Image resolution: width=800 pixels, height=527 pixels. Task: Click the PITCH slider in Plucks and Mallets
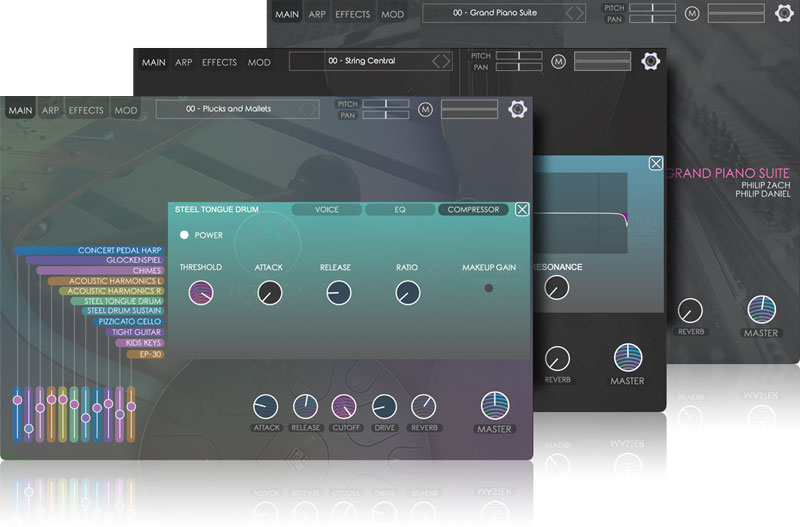click(386, 104)
